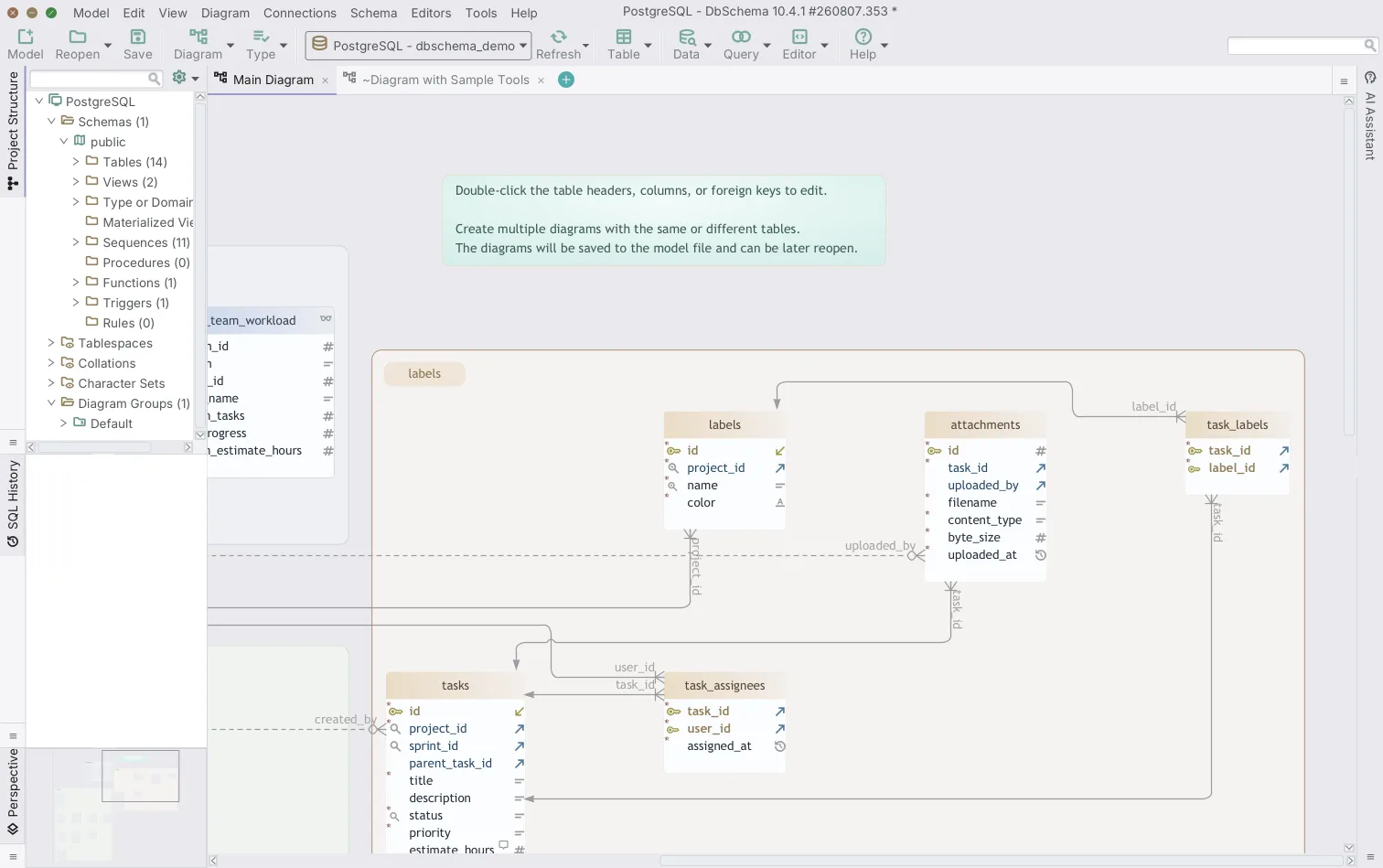Open the Diagram dropdown arrow
The width and height of the screenshot is (1383, 868).
point(230,45)
